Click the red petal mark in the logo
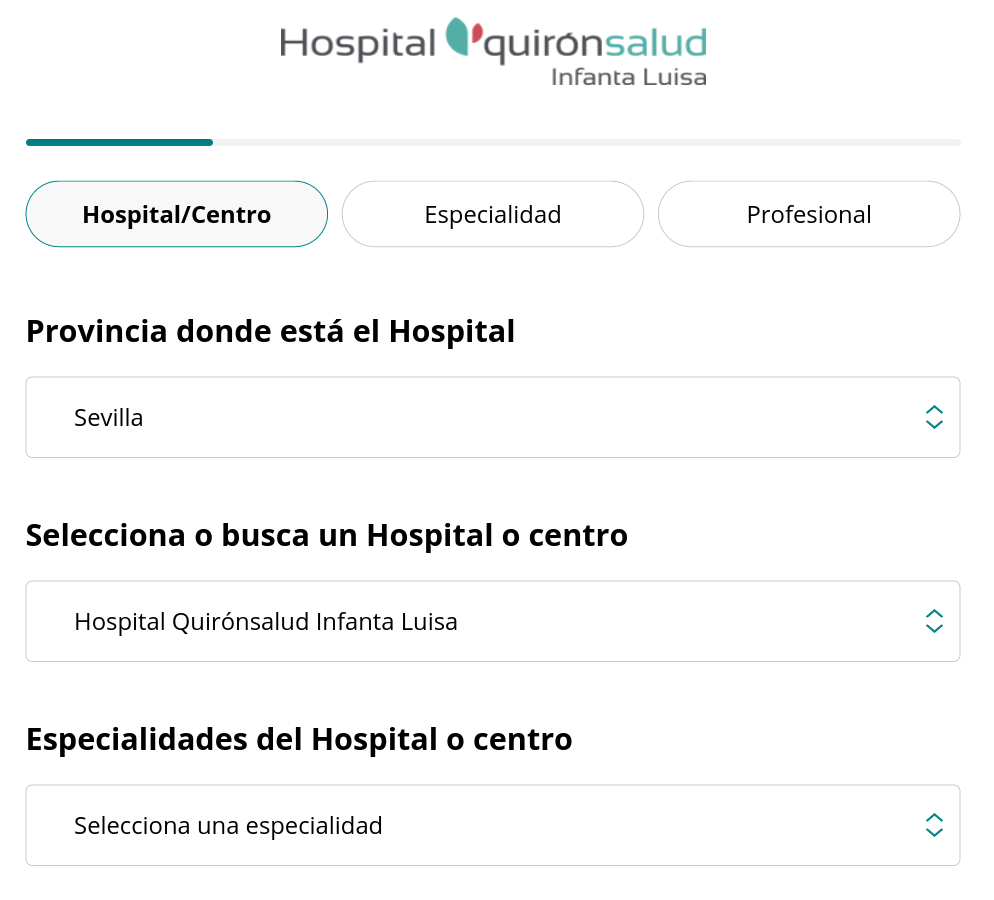Screen dimensions: 994x900 point(477,32)
